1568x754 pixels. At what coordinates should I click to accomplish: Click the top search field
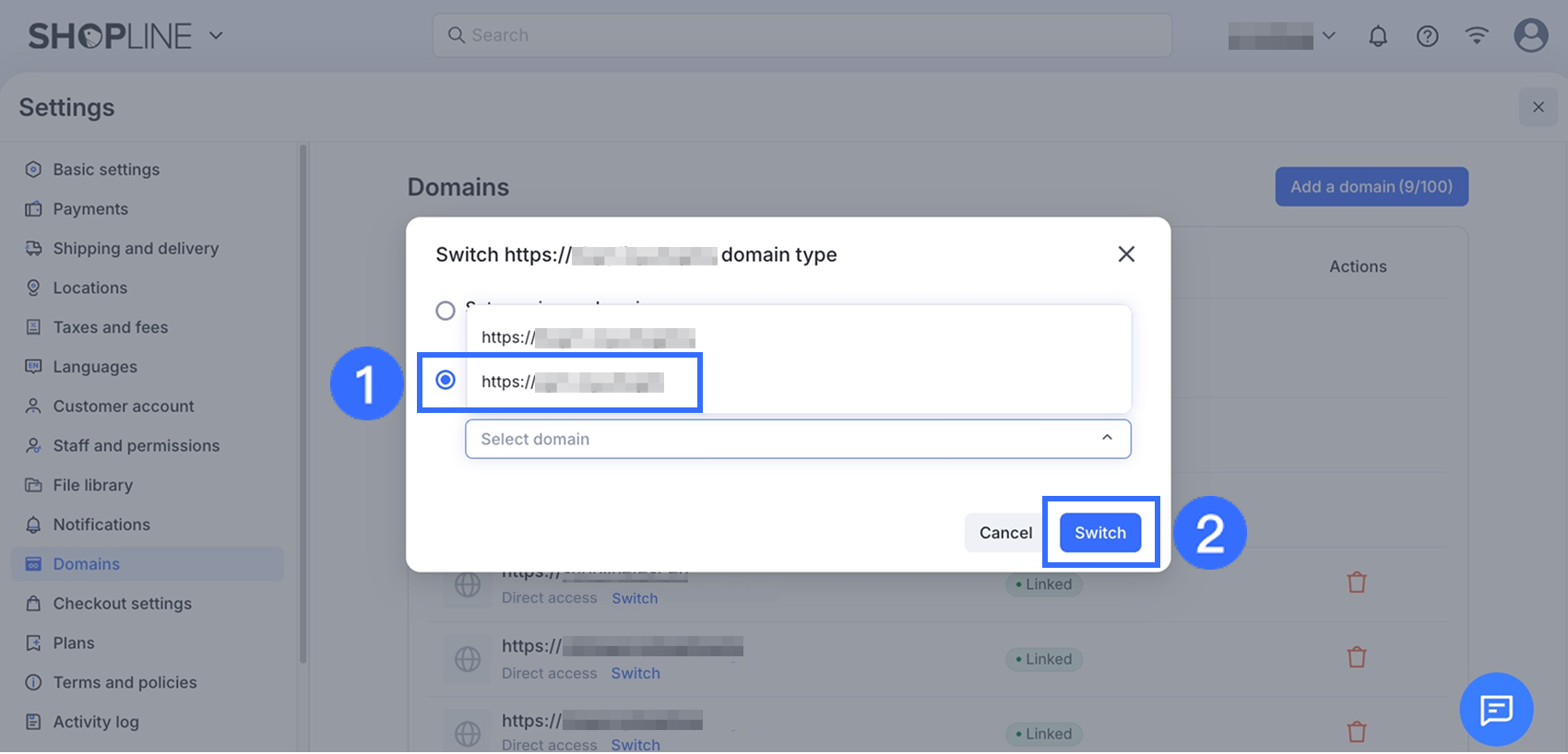click(802, 35)
